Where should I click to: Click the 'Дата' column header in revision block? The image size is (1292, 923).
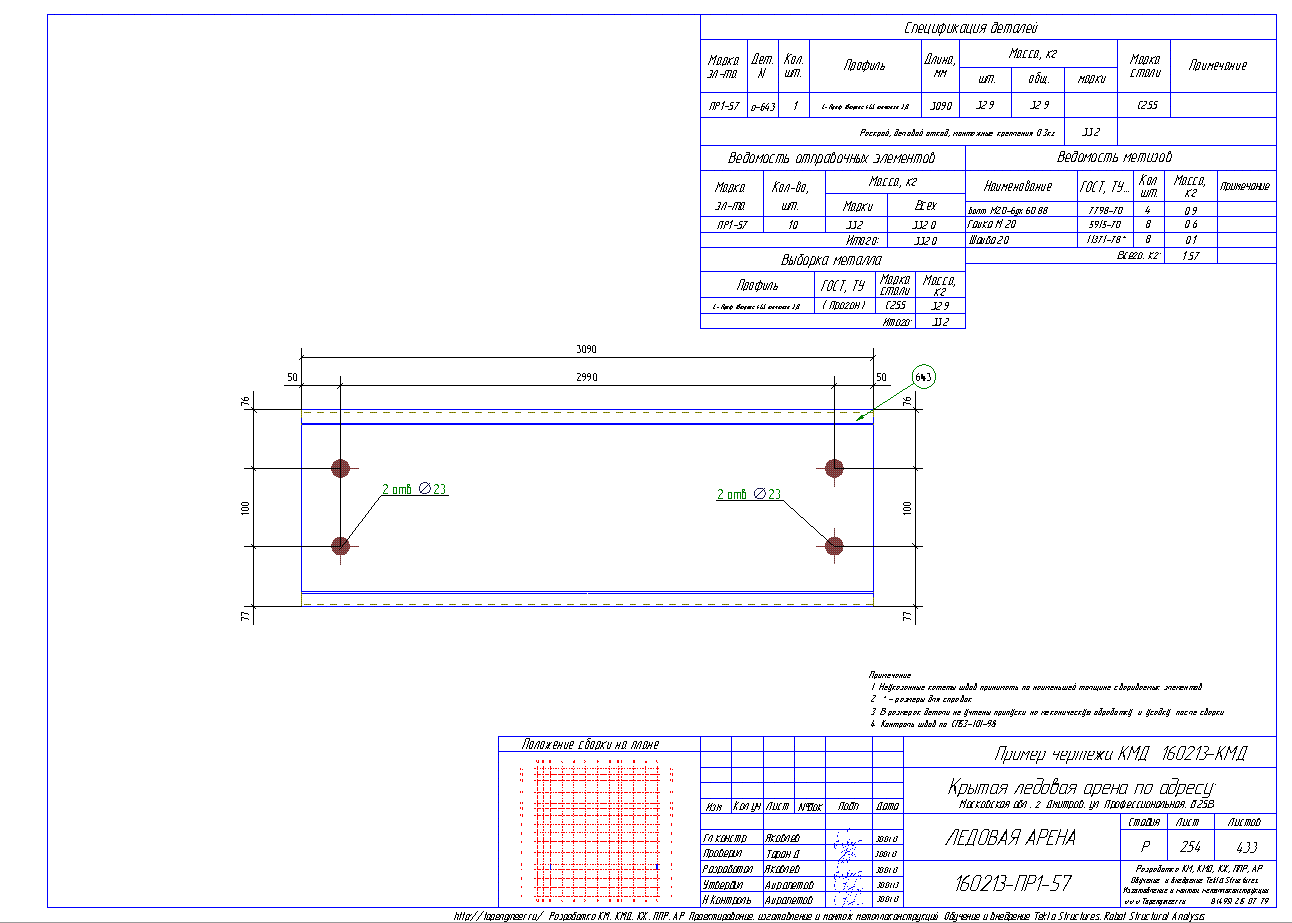(x=886, y=806)
